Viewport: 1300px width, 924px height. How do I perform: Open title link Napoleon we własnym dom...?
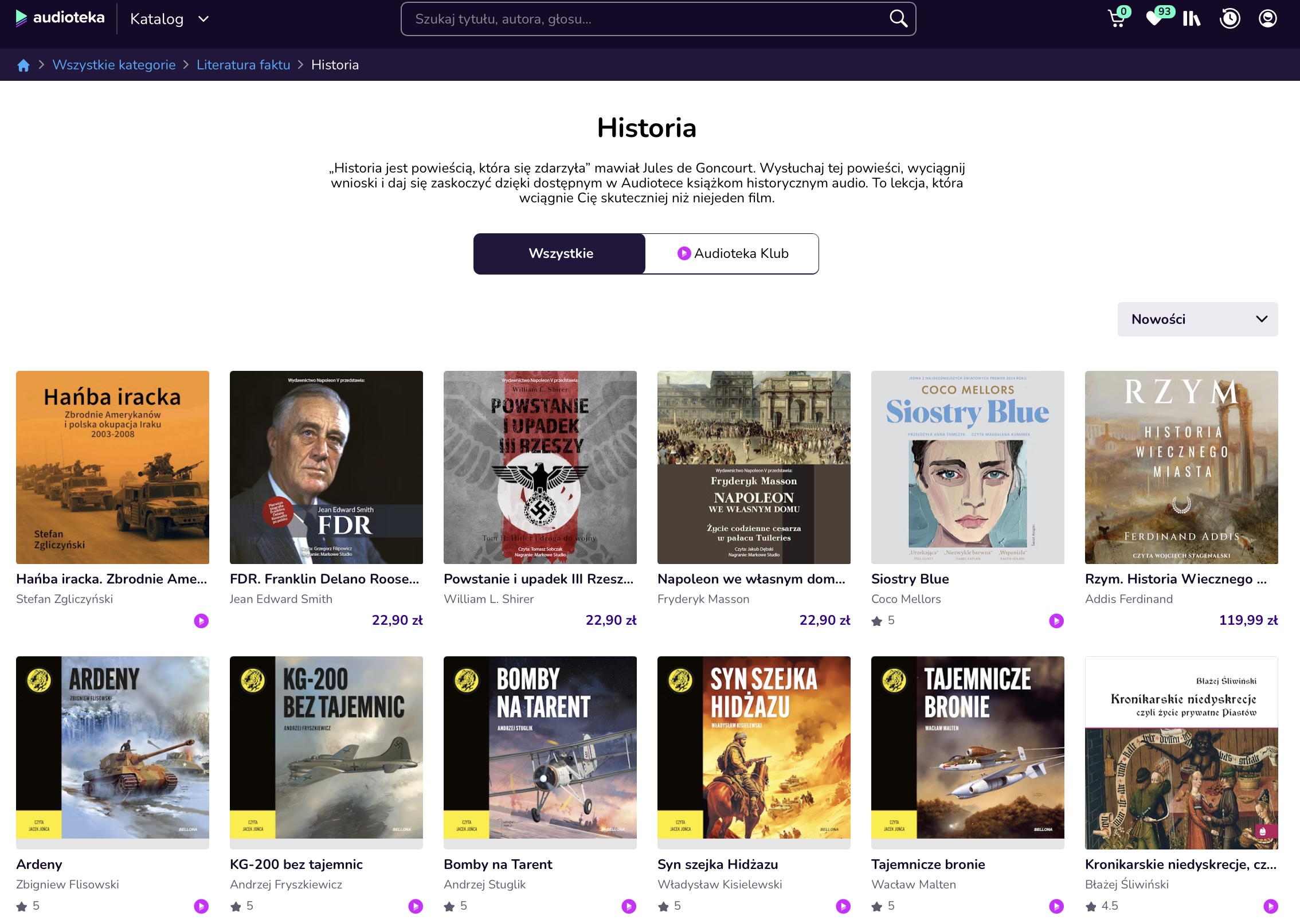(751, 579)
